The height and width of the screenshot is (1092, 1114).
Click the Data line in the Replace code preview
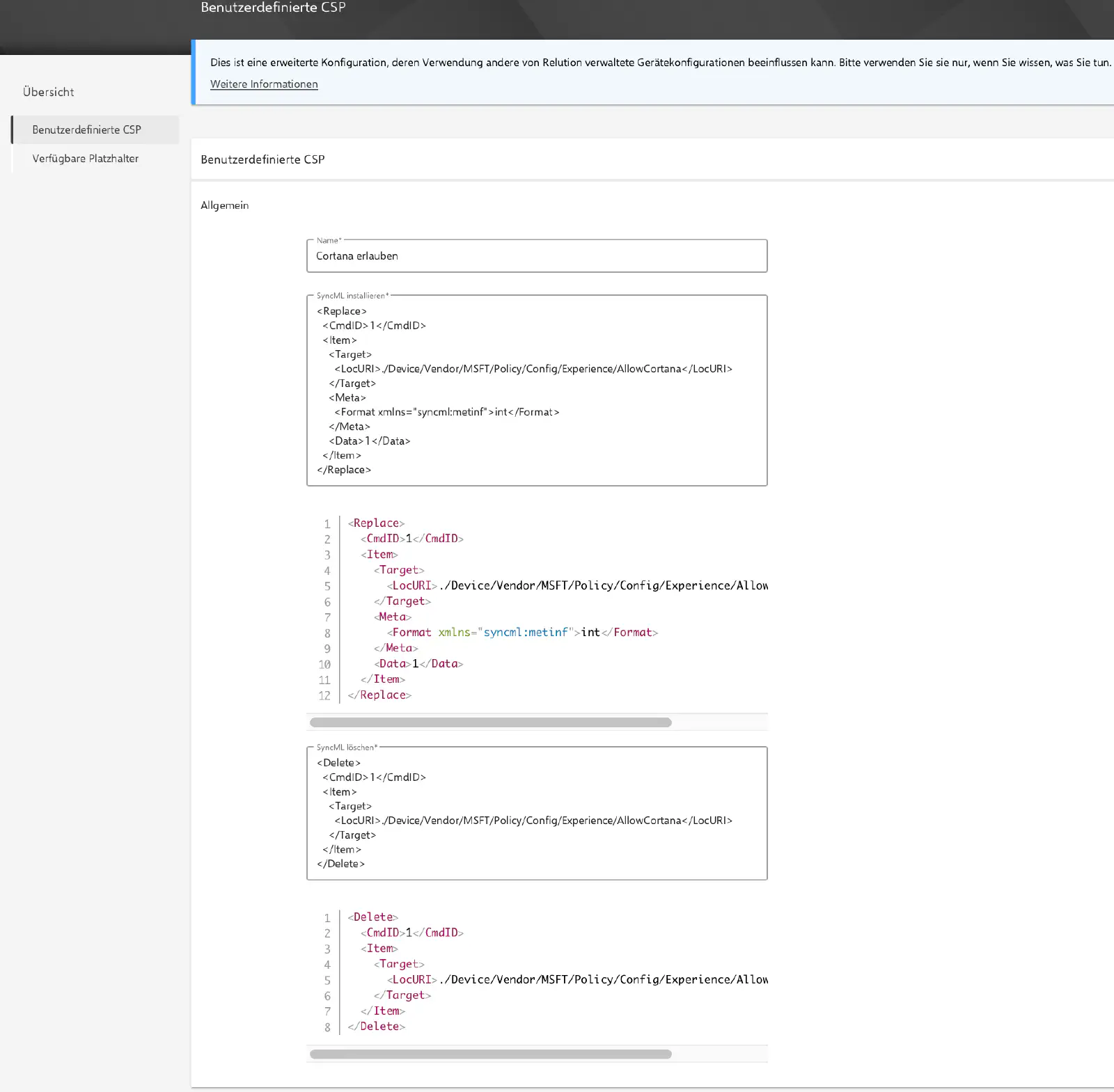(x=418, y=663)
